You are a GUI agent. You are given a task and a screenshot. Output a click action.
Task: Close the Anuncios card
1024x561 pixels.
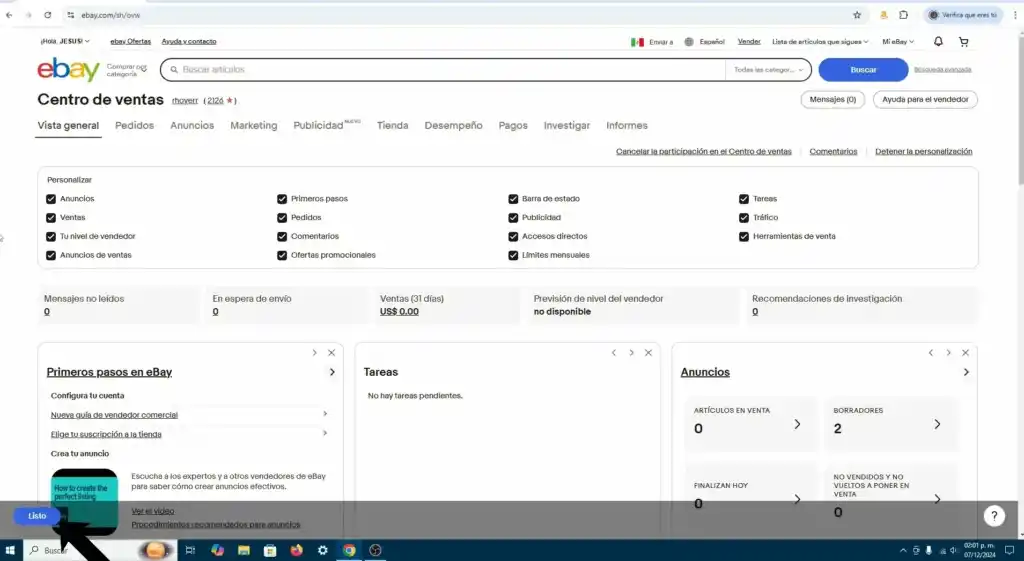[965, 353]
